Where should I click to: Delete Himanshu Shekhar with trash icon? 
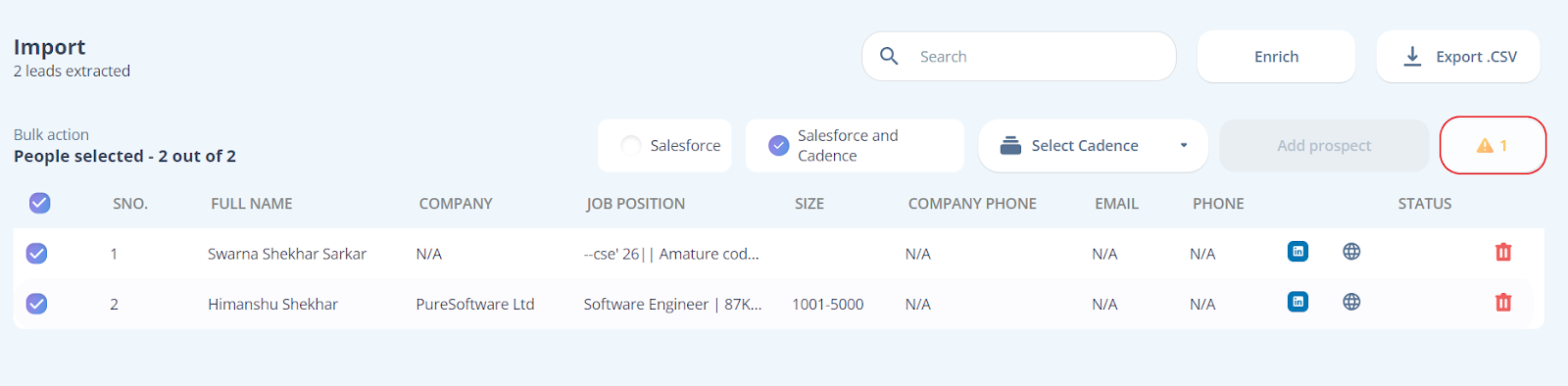[x=1503, y=302]
